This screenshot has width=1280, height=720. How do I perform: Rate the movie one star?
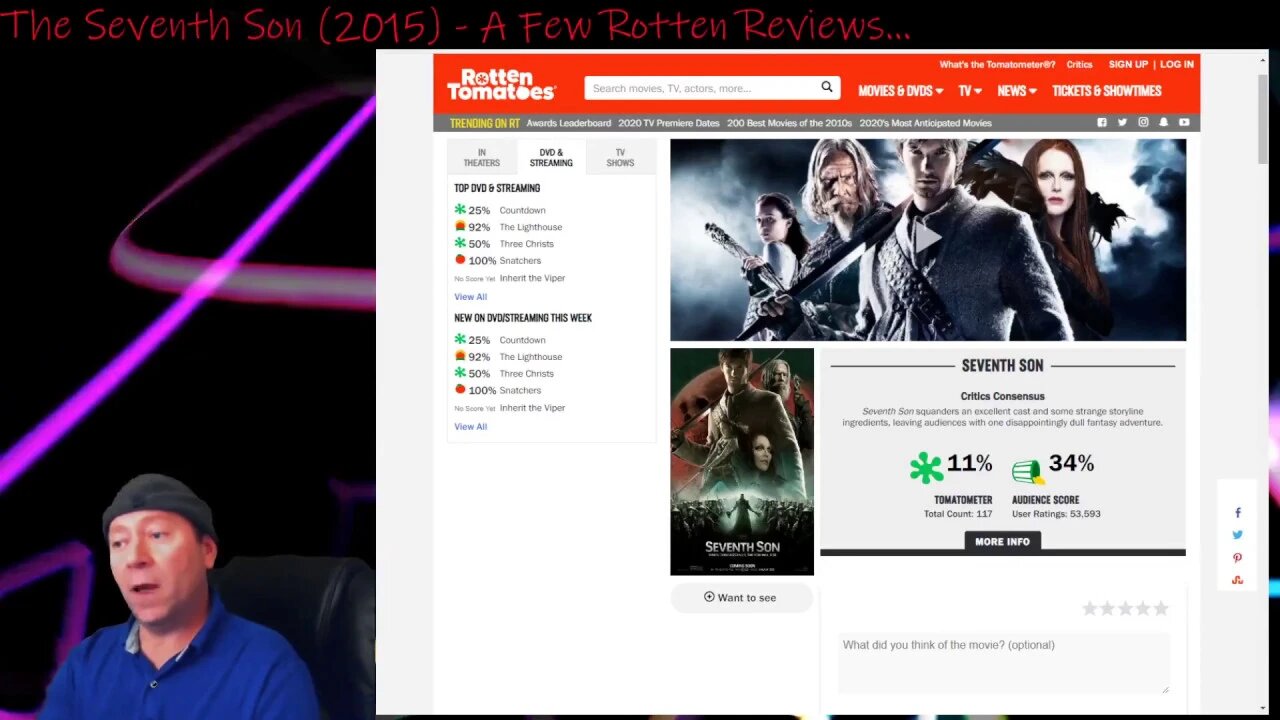pyautogui.click(x=1090, y=608)
